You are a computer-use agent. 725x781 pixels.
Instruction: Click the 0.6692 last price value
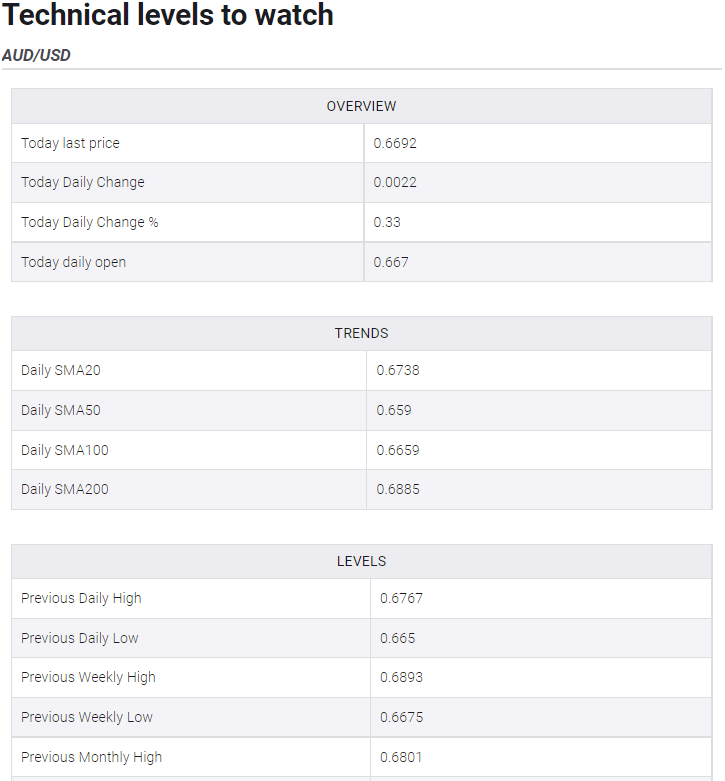(395, 143)
